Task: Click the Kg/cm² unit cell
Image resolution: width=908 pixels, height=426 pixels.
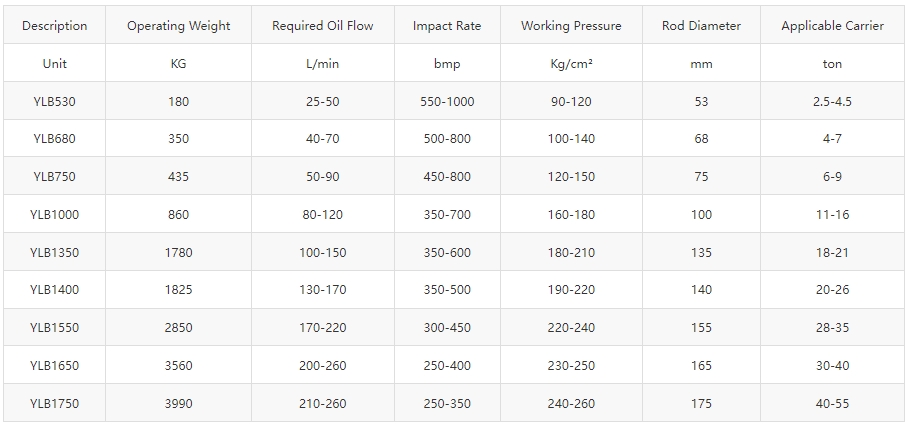Action: [x=571, y=63]
